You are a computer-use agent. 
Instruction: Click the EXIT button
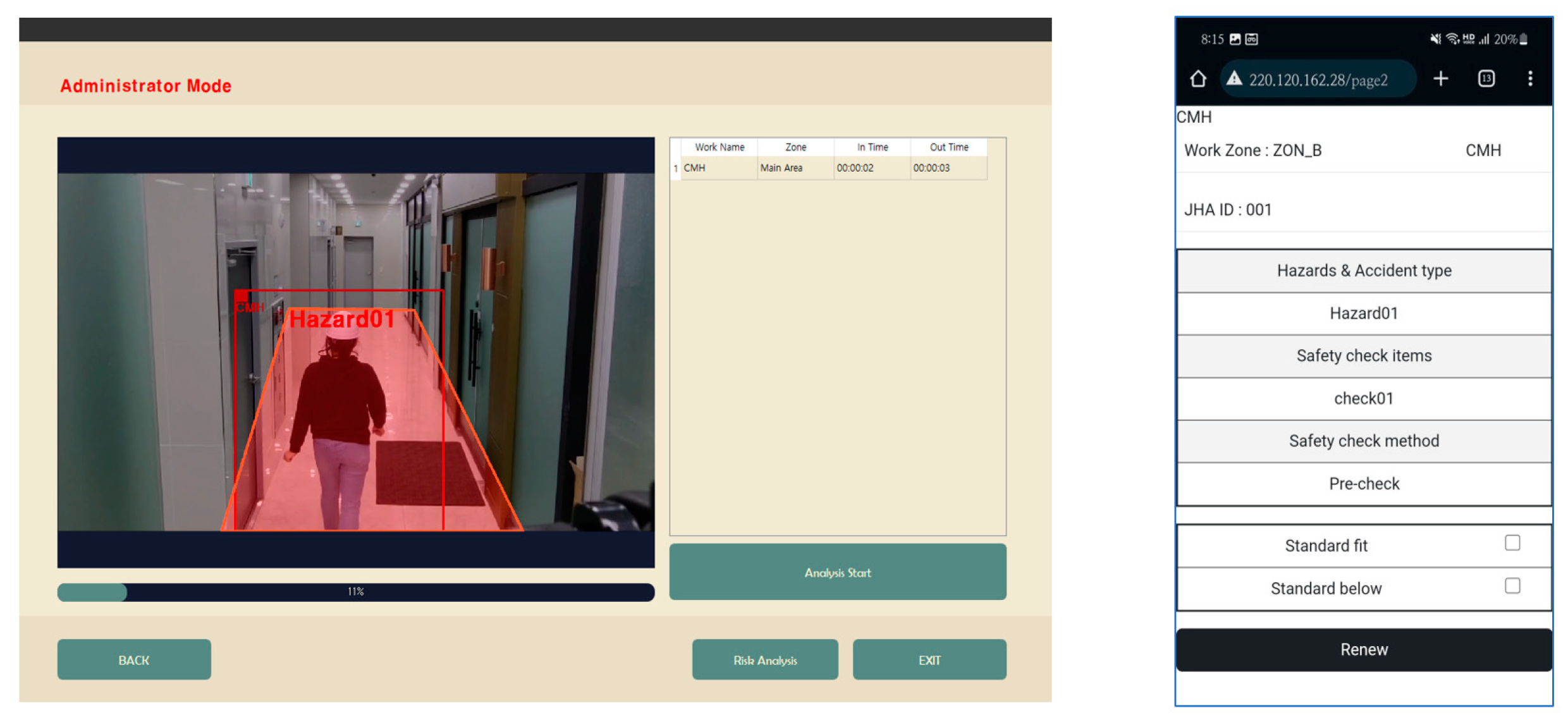click(x=929, y=659)
